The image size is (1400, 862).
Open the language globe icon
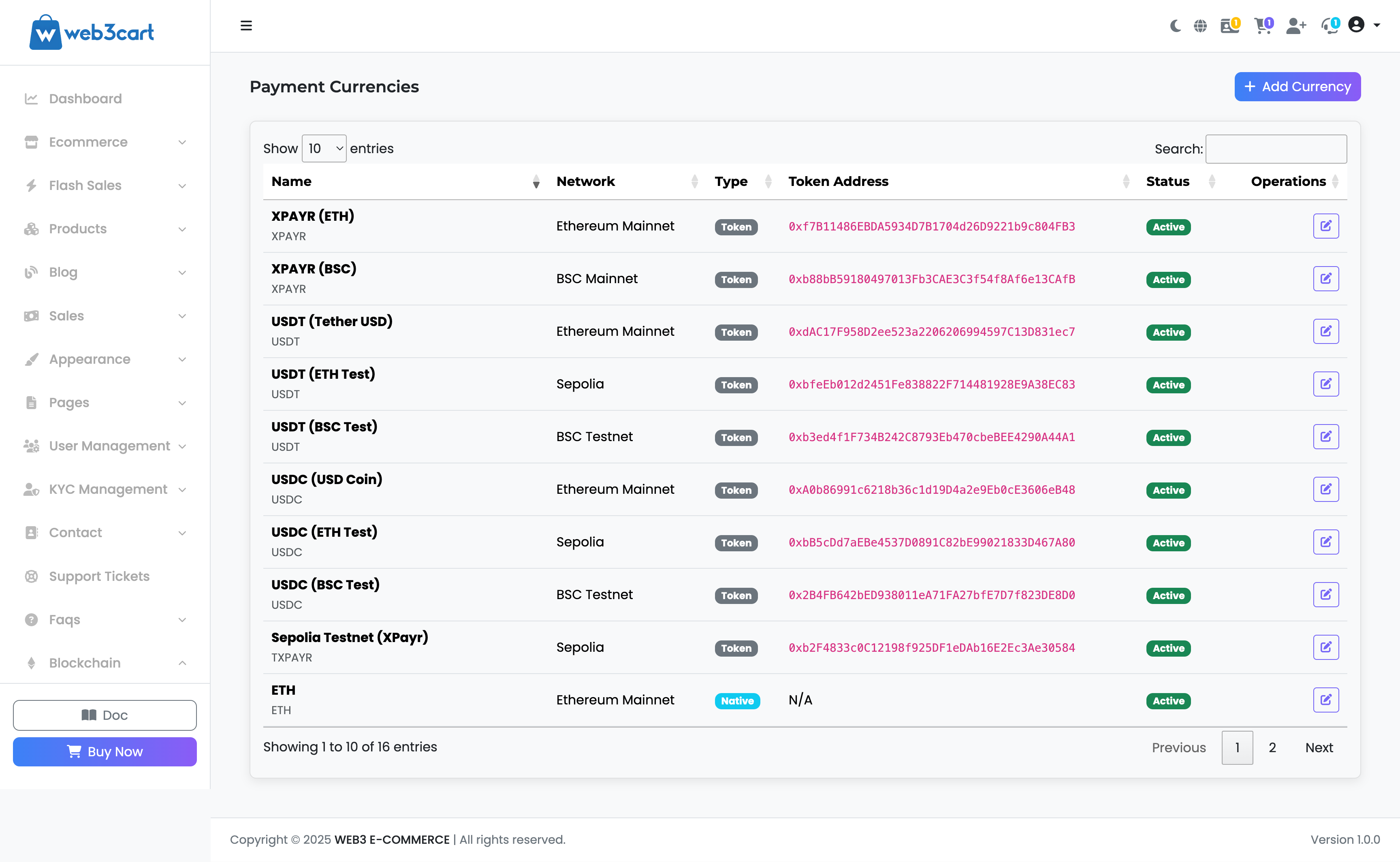point(1200,26)
